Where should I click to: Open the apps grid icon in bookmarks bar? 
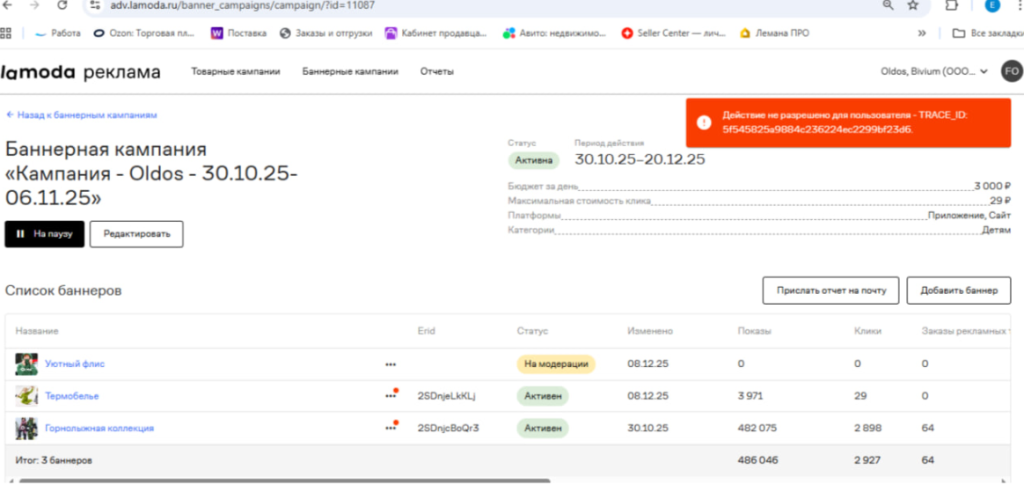[x=7, y=33]
